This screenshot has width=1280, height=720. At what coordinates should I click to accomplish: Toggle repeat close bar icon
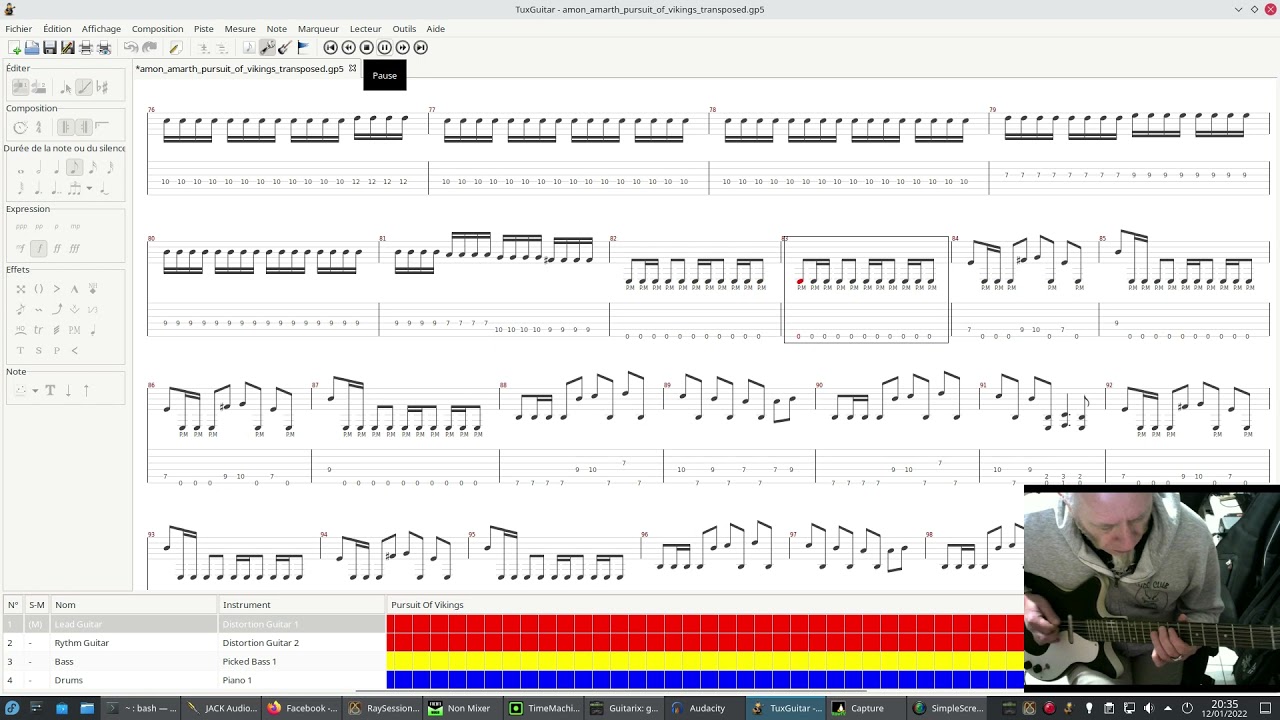(x=84, y=127)
